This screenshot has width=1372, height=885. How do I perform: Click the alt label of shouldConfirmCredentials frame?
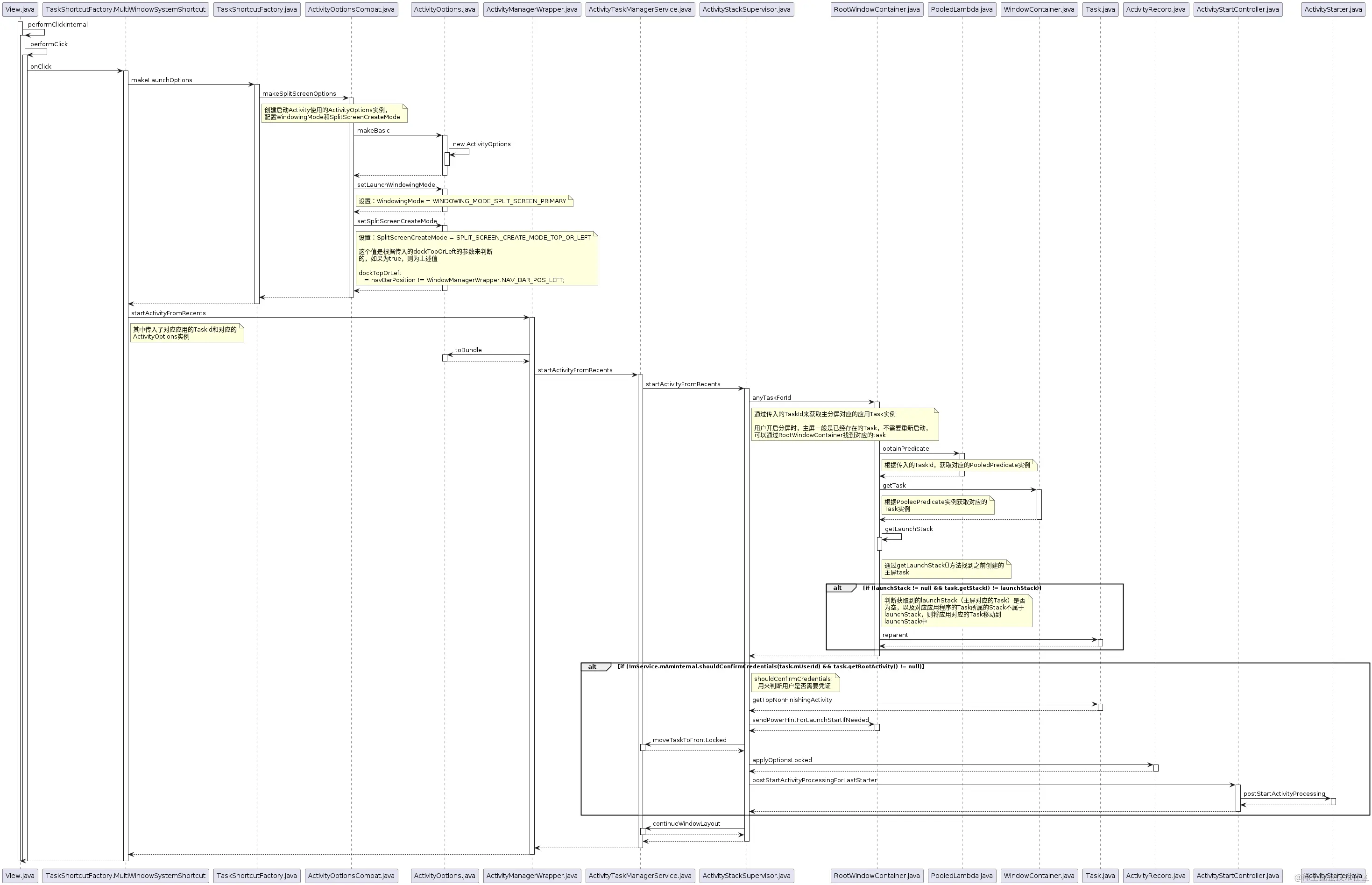[592, 666]
